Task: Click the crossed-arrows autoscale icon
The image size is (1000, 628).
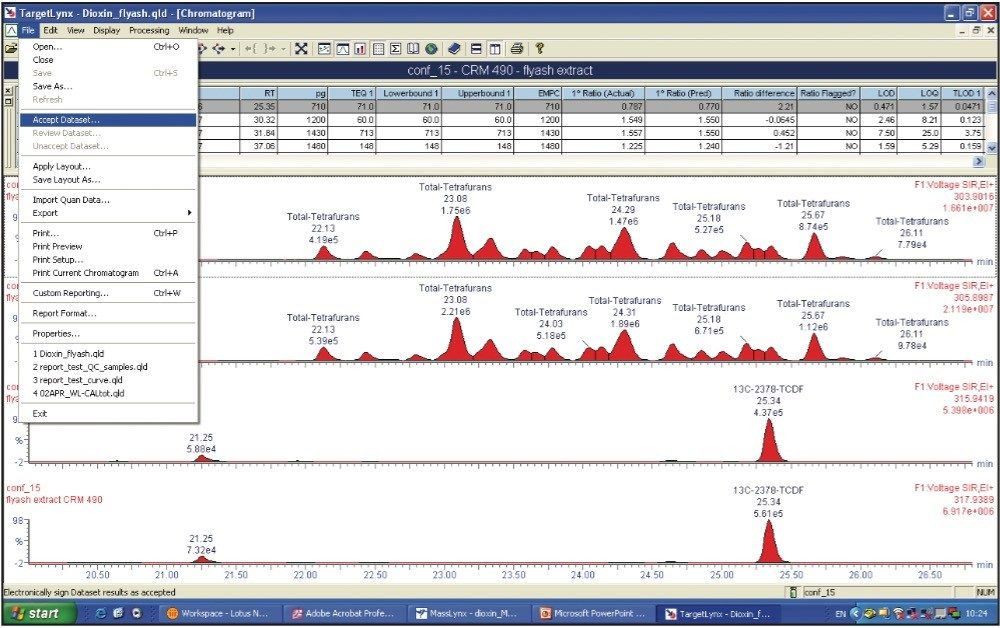Action: tap(303, 48)
